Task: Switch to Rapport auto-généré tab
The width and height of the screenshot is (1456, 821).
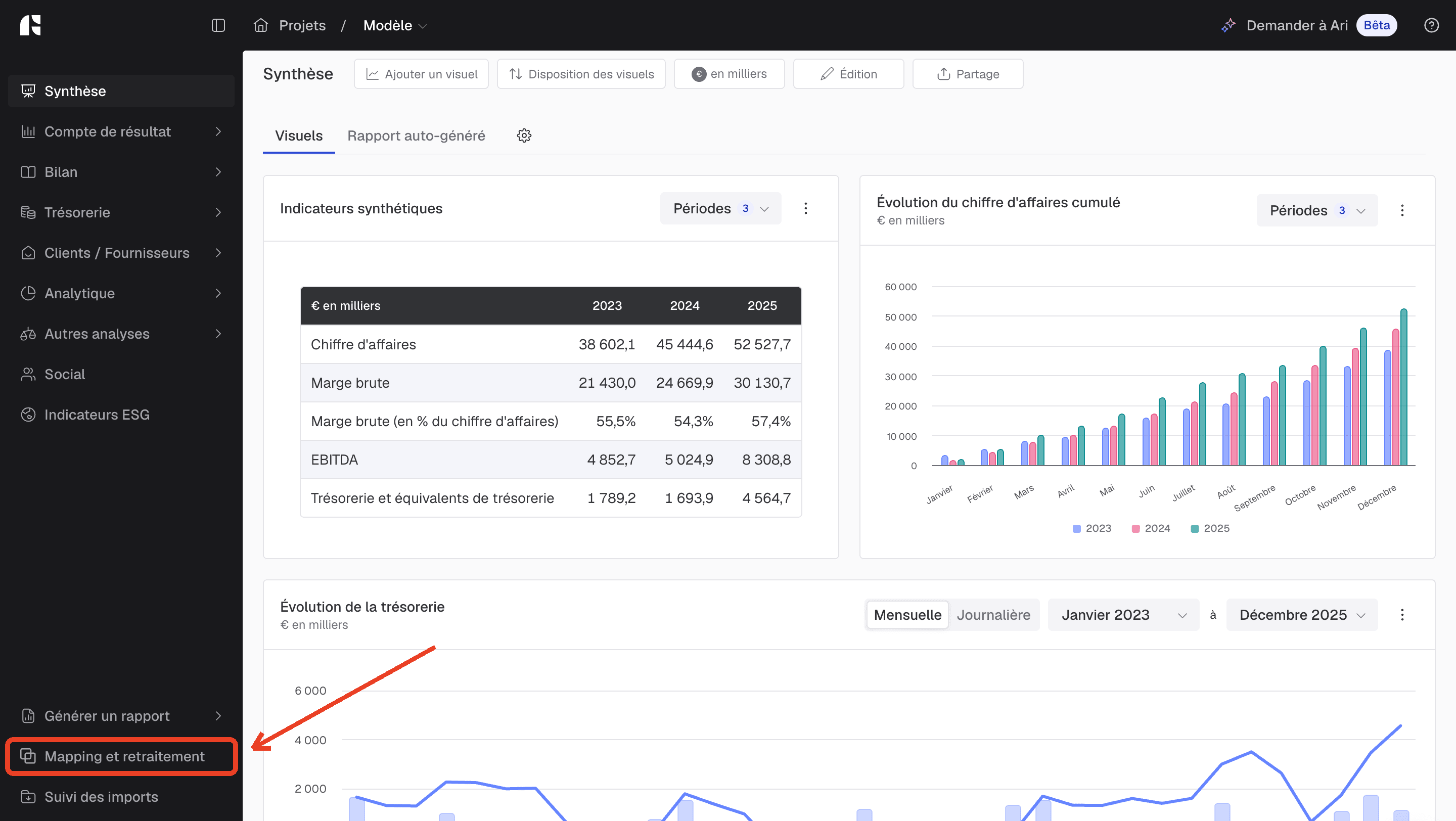Action: [x=416, y=135]
